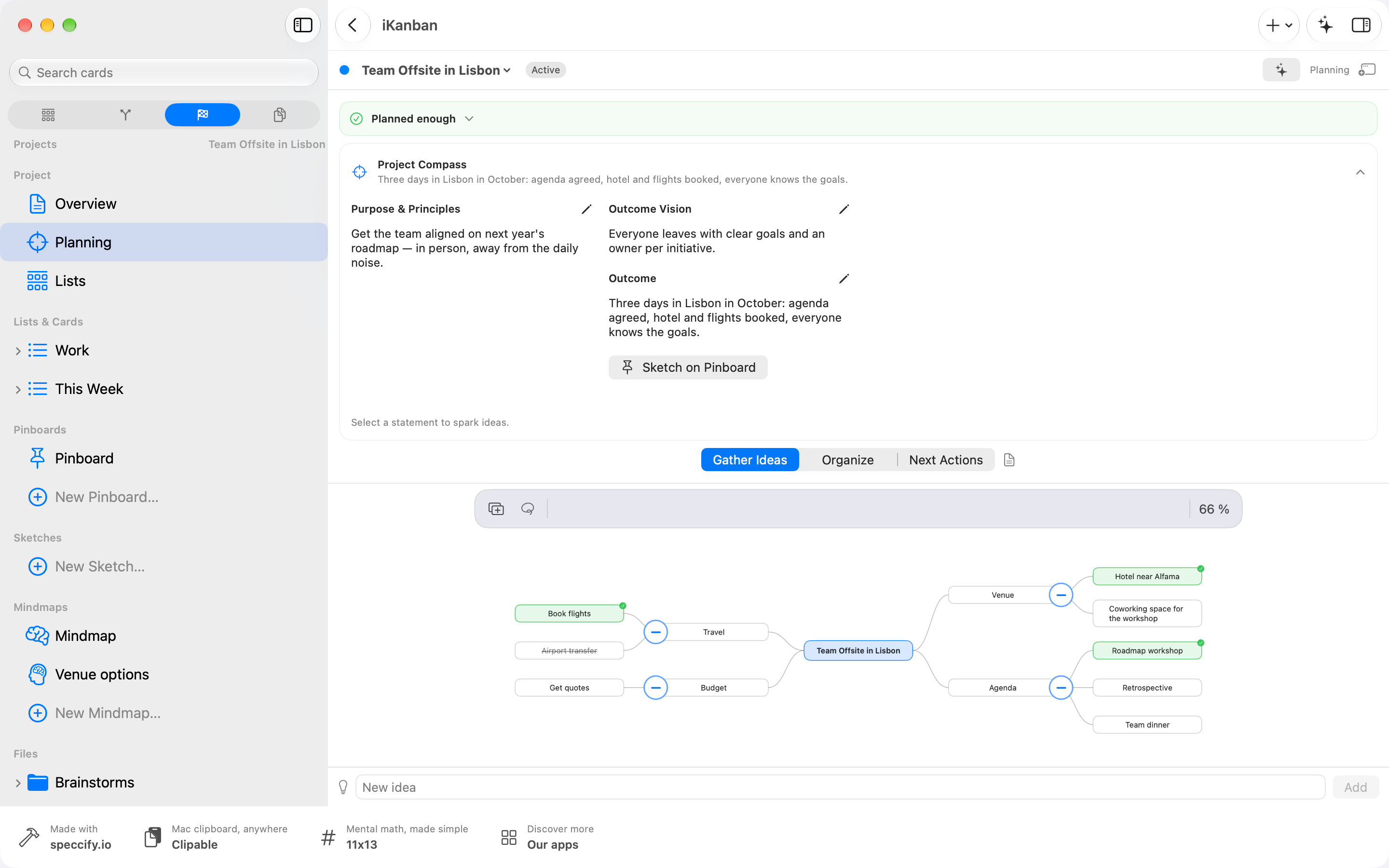Screen dimensions: 1389x868
Task: Edit Outcome Vision with pencil icon
Action: (x=844, y=210)
